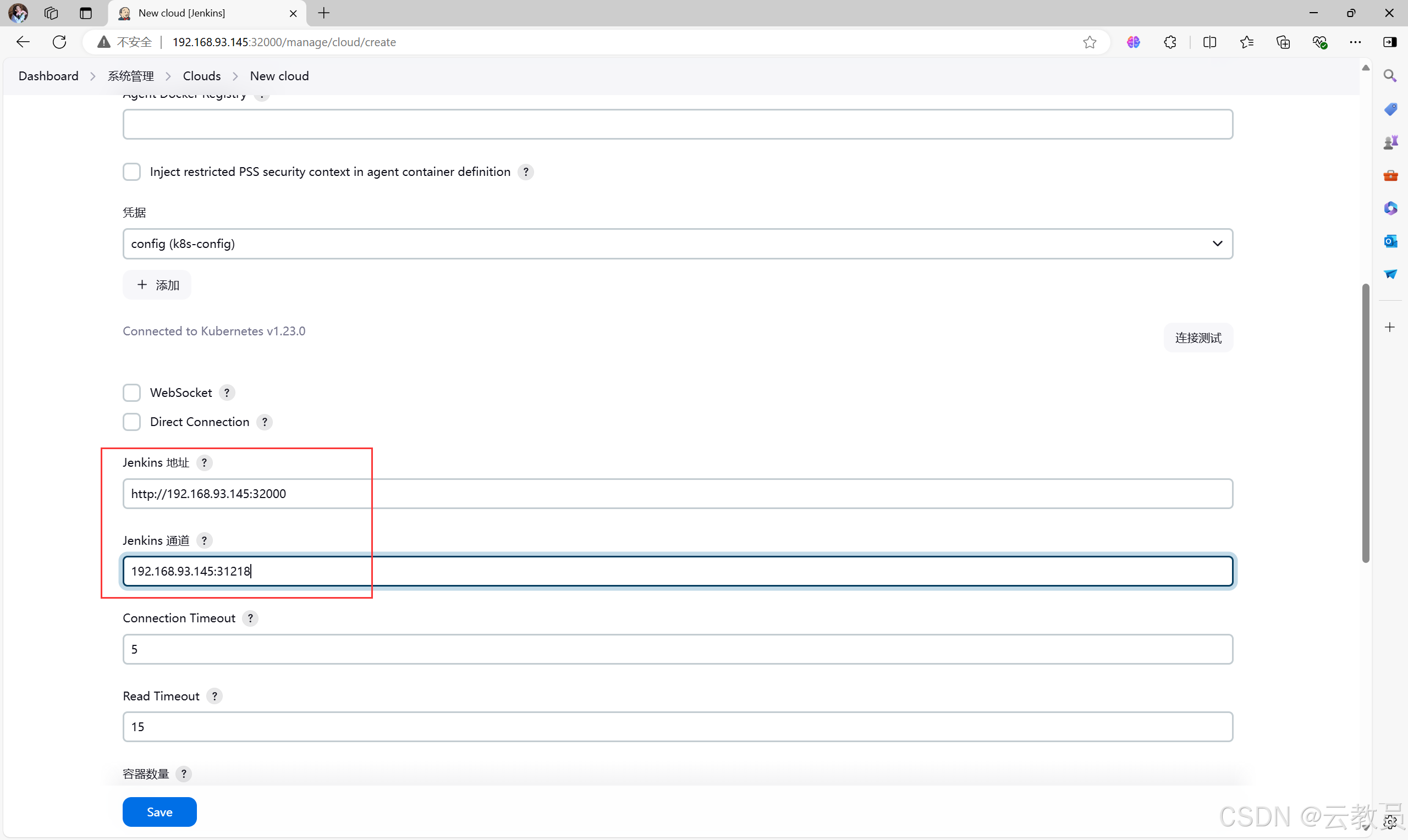This screenshot has width=1408, height=840.
Task: Click the scrollbar up arrow
Action: pyautogui.click(x=1366, y=68)
